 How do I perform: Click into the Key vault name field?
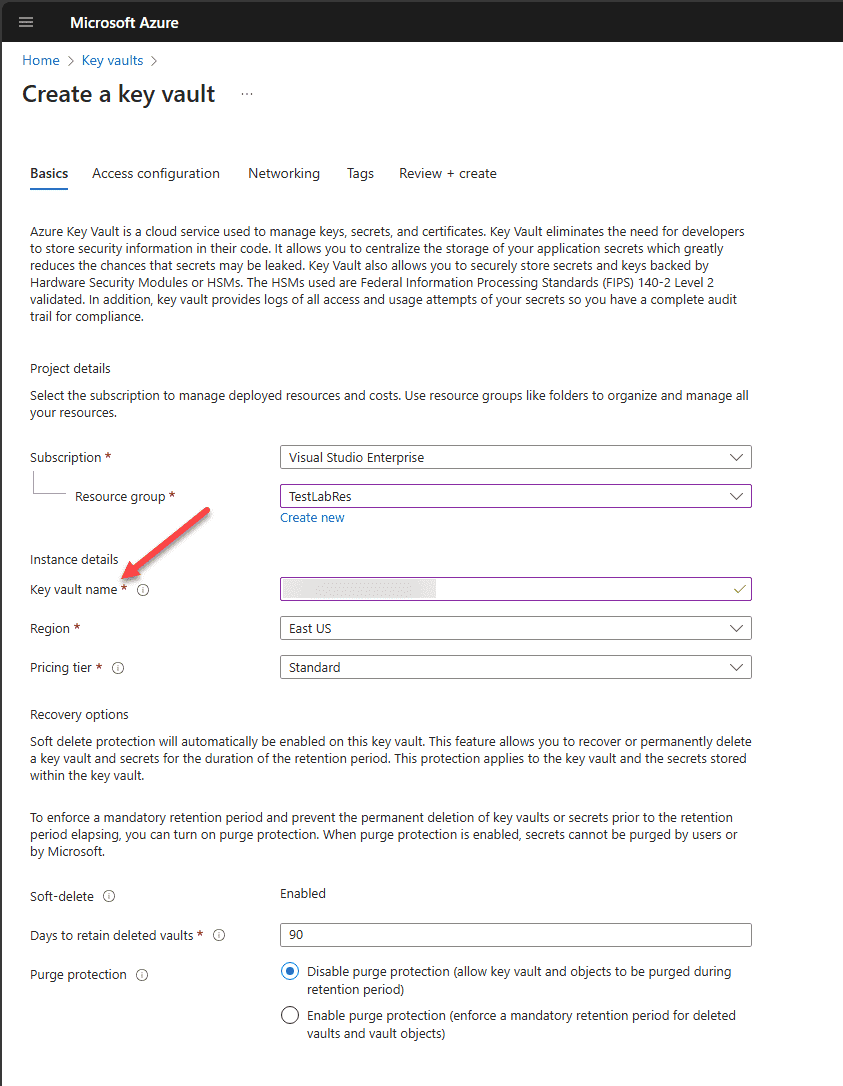click(515, 589)
